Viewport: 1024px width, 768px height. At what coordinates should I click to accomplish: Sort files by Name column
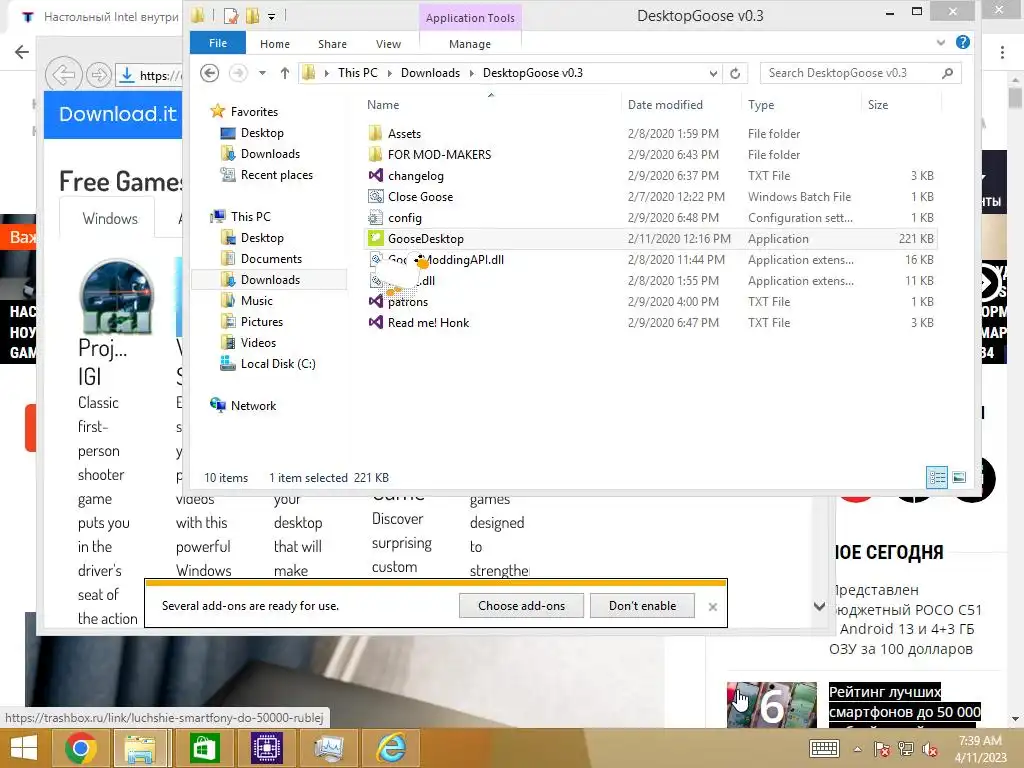coord(383,104)
